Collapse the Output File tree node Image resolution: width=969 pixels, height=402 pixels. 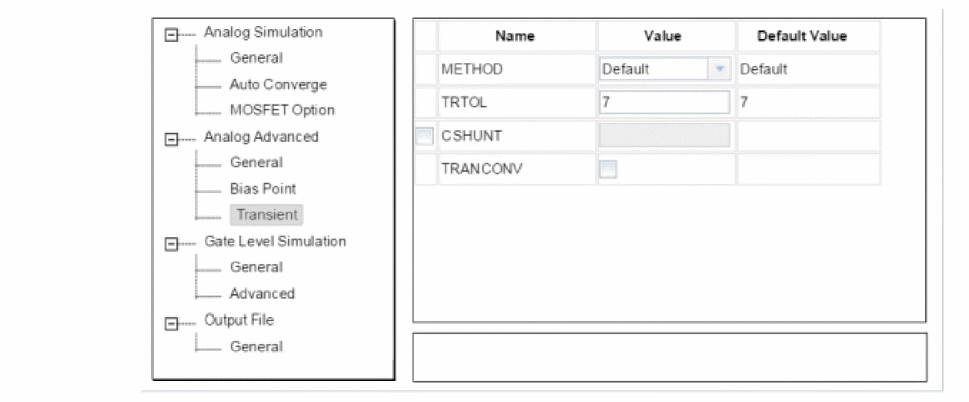click(x=171, y=323)
